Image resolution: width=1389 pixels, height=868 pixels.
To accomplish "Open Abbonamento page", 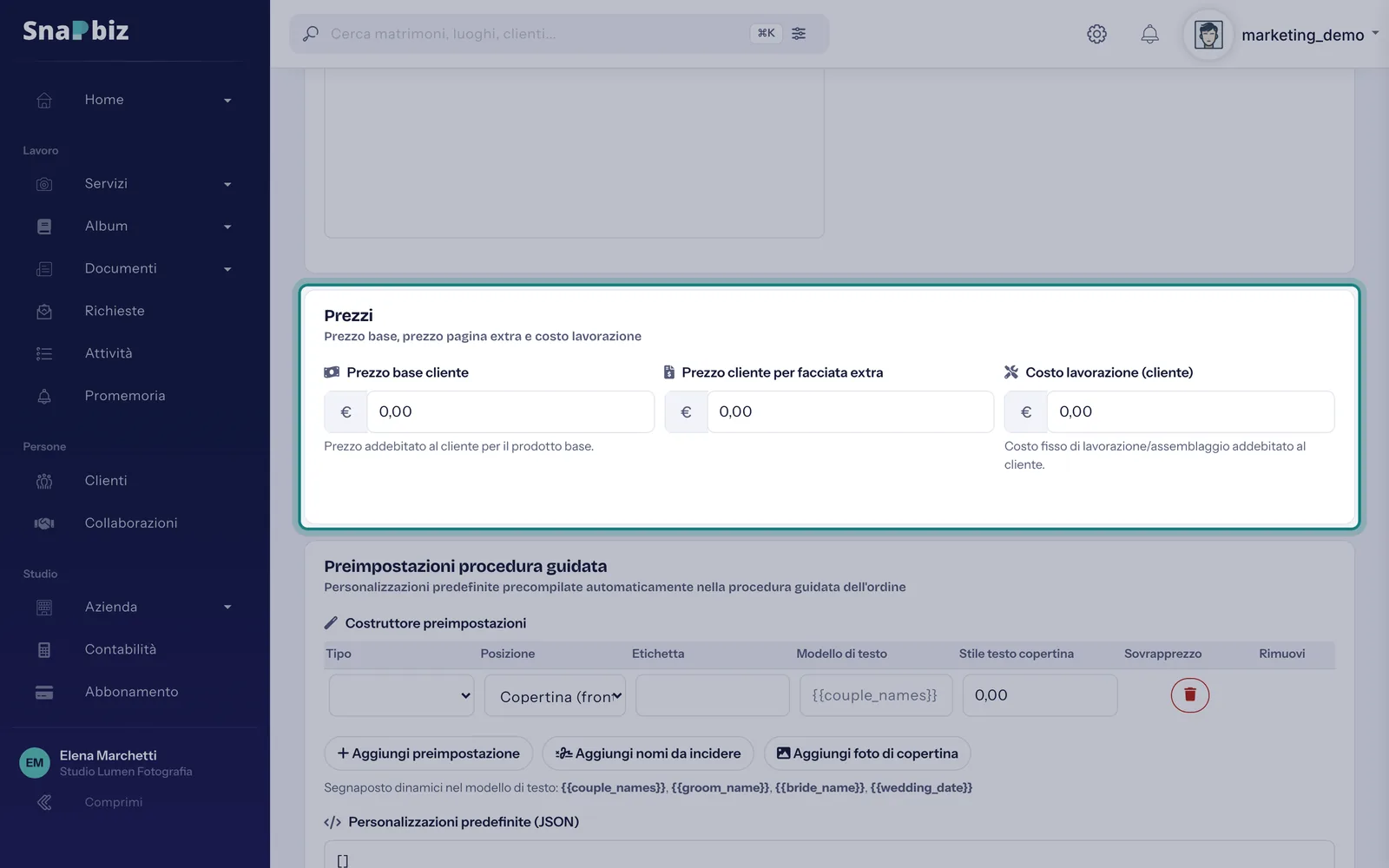I will pyautogui.click(x=131, y=692).
